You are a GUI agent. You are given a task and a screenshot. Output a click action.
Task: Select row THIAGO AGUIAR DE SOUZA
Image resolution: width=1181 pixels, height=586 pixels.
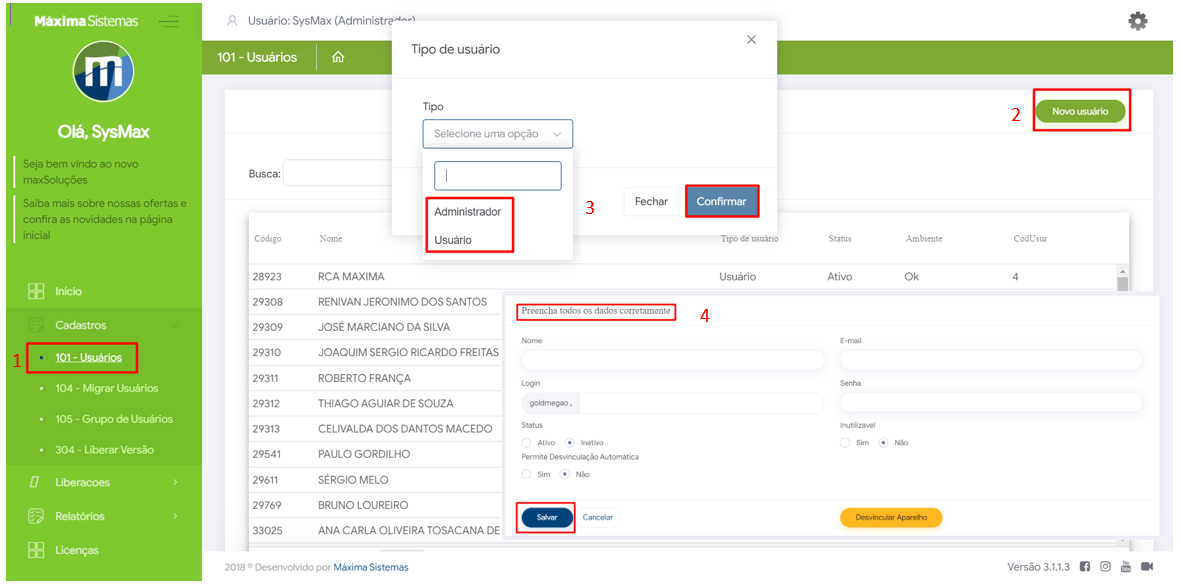(376, 403)
